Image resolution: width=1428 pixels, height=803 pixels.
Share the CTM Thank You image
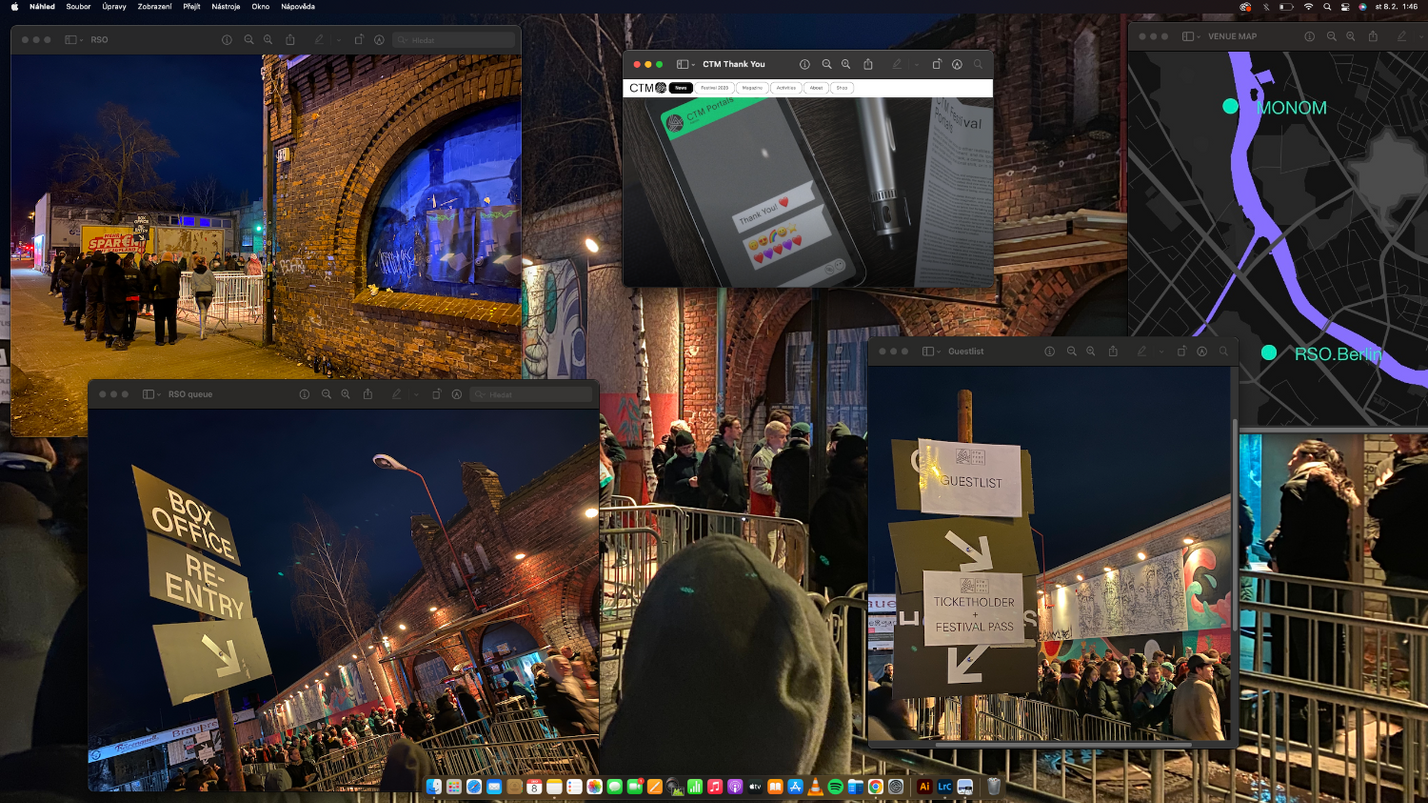(868, 64)
